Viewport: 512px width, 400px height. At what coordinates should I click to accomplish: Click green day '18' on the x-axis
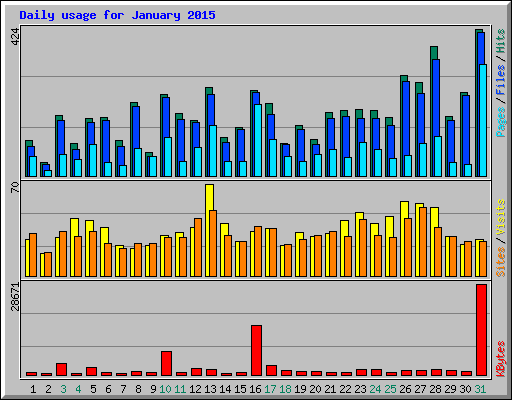point(285,389)
